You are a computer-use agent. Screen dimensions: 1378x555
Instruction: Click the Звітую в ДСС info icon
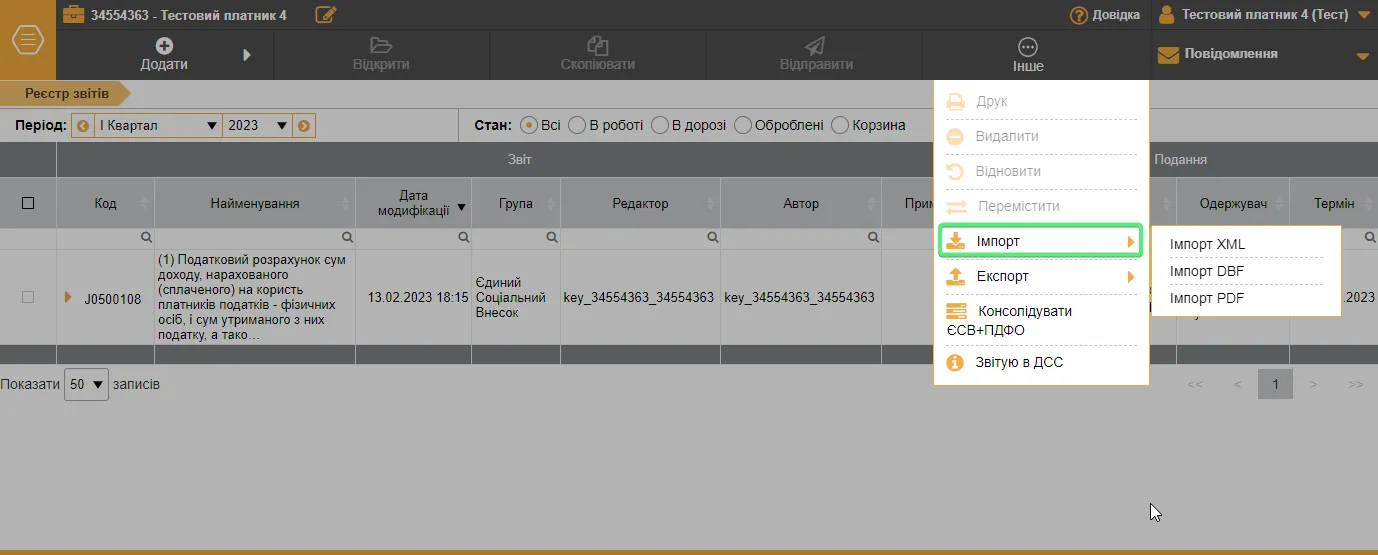pos(955,362)
